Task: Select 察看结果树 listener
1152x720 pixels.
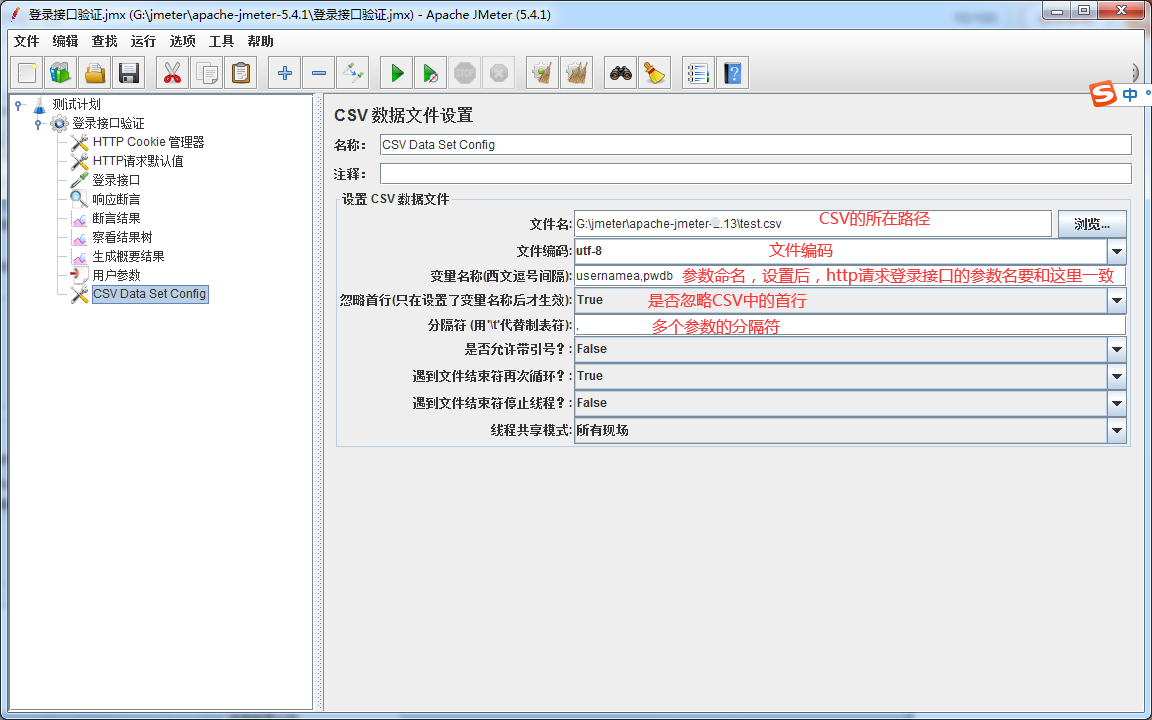Action: click(122, 238)
